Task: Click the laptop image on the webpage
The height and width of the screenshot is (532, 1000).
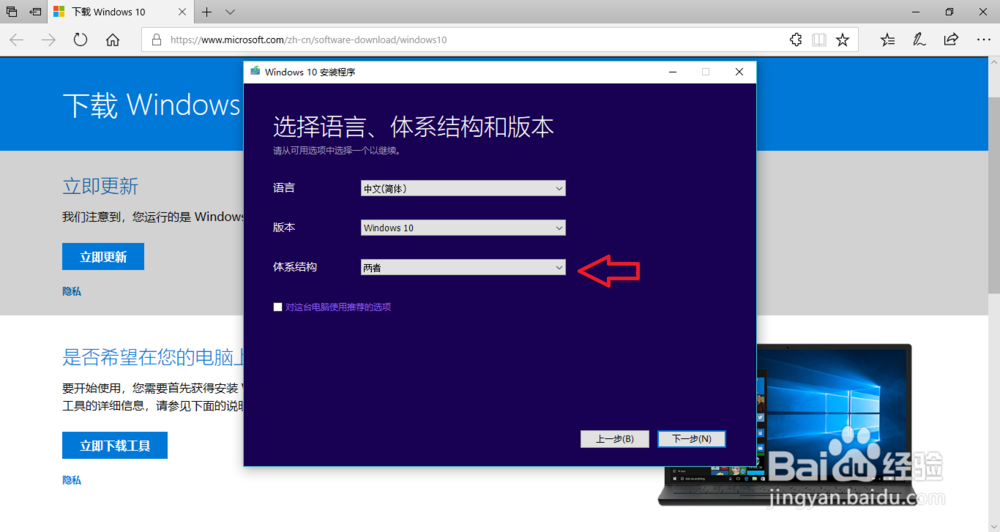Action: [789, 425]
